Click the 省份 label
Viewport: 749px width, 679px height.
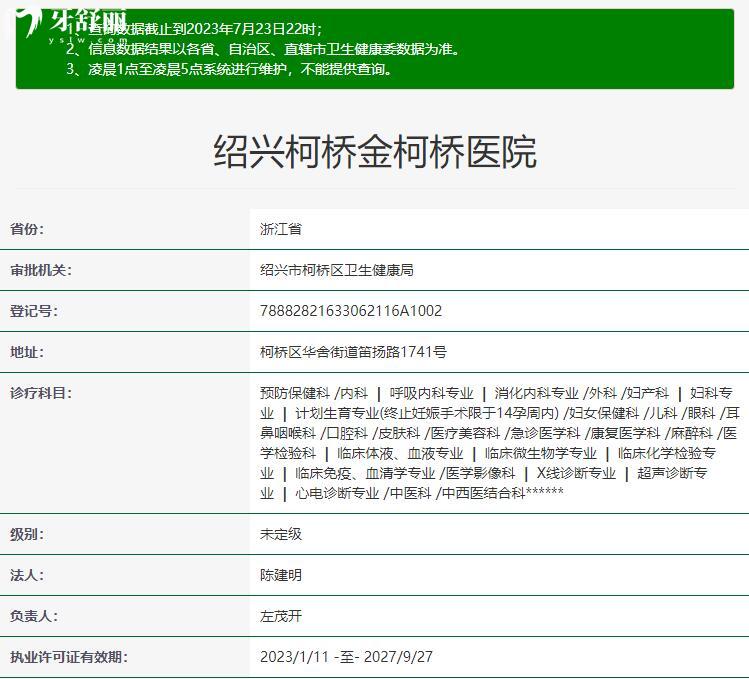point(27,229)
